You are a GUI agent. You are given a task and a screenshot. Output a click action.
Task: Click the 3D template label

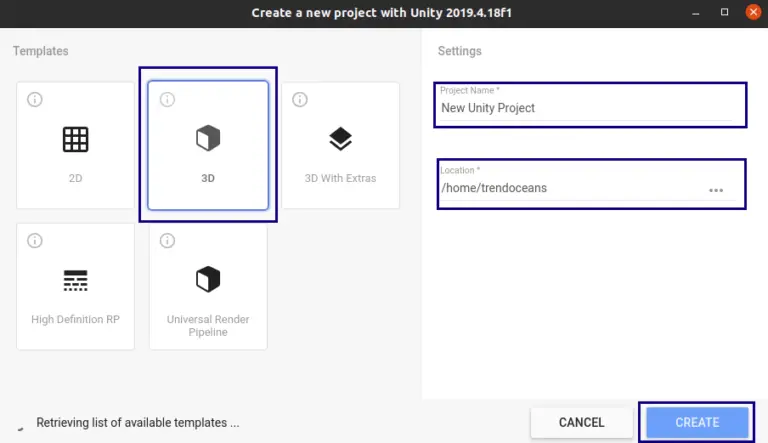[207, 179]
